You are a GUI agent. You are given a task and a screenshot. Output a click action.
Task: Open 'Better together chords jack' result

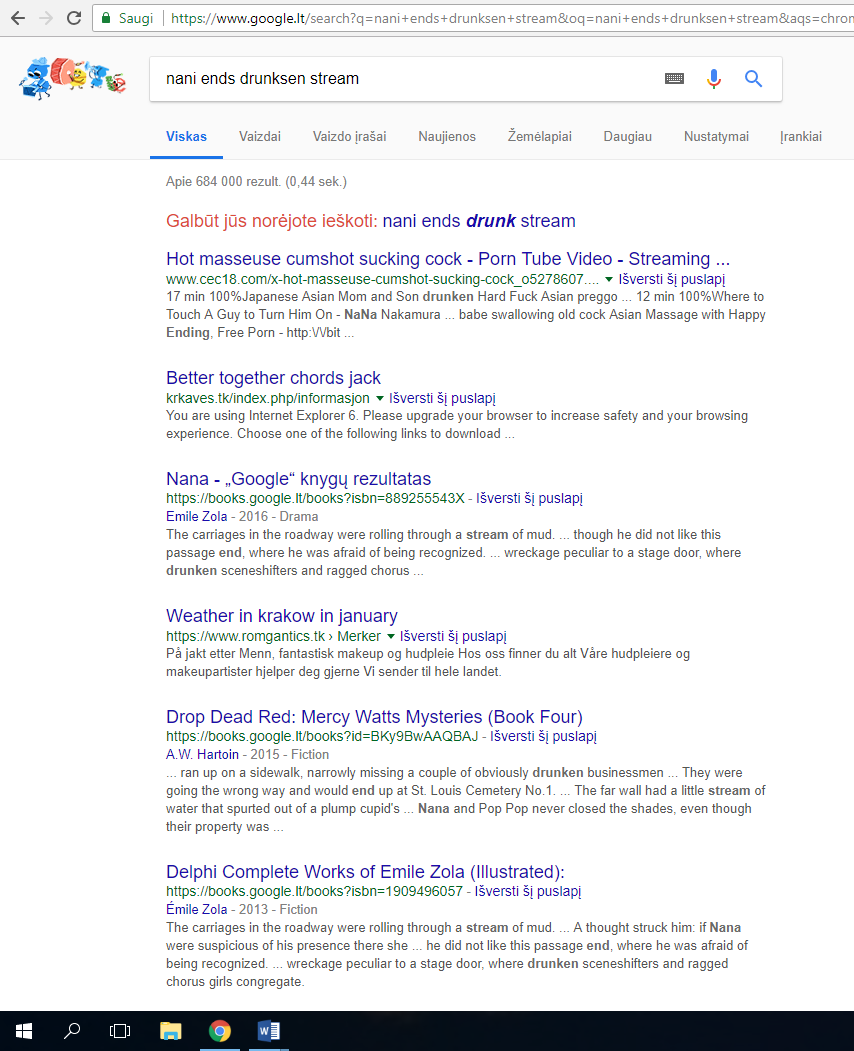(273, 377)
